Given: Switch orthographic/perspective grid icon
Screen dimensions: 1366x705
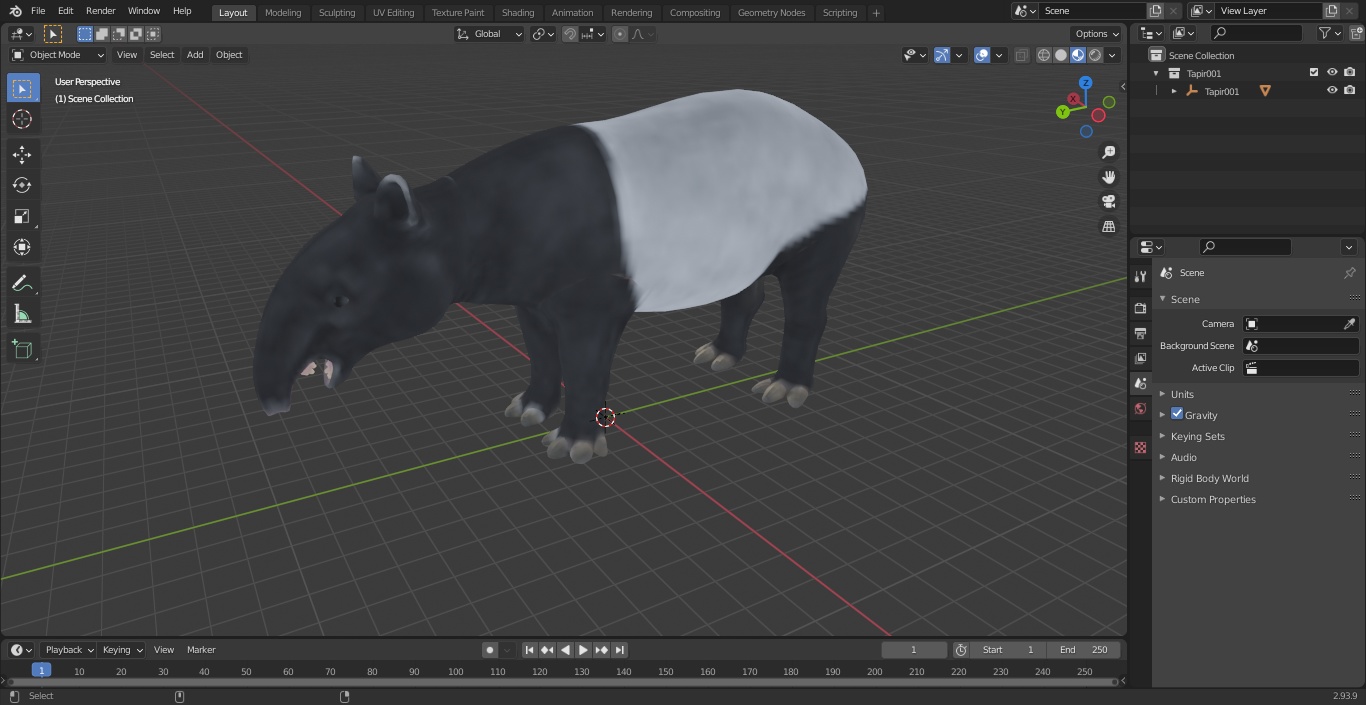Looking at the screenshot, I should [1108, 226].
